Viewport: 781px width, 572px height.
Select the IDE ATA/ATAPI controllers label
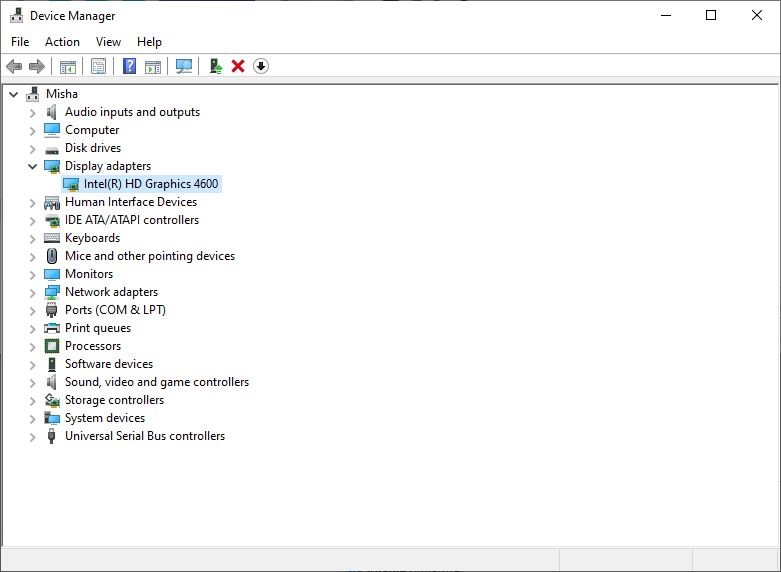132,220
